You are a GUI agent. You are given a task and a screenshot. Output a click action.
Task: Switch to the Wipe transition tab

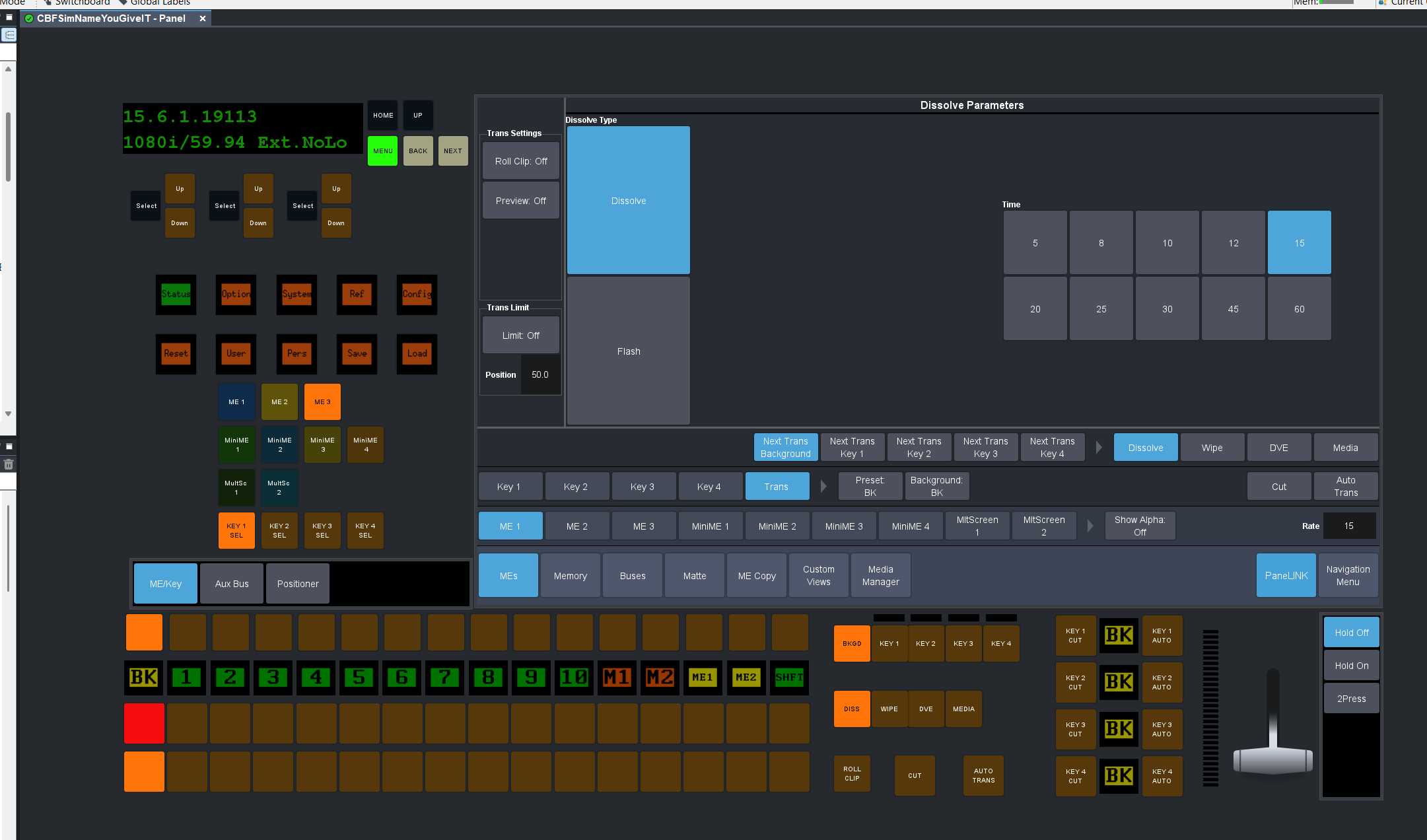tap(1212, 448)
